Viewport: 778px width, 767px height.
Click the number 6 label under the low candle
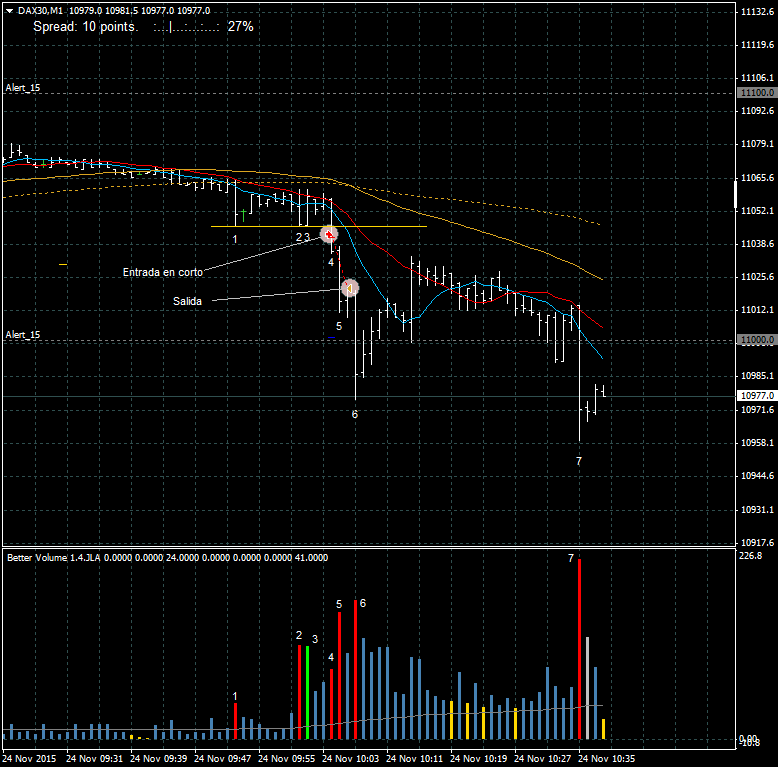[354, 414]
